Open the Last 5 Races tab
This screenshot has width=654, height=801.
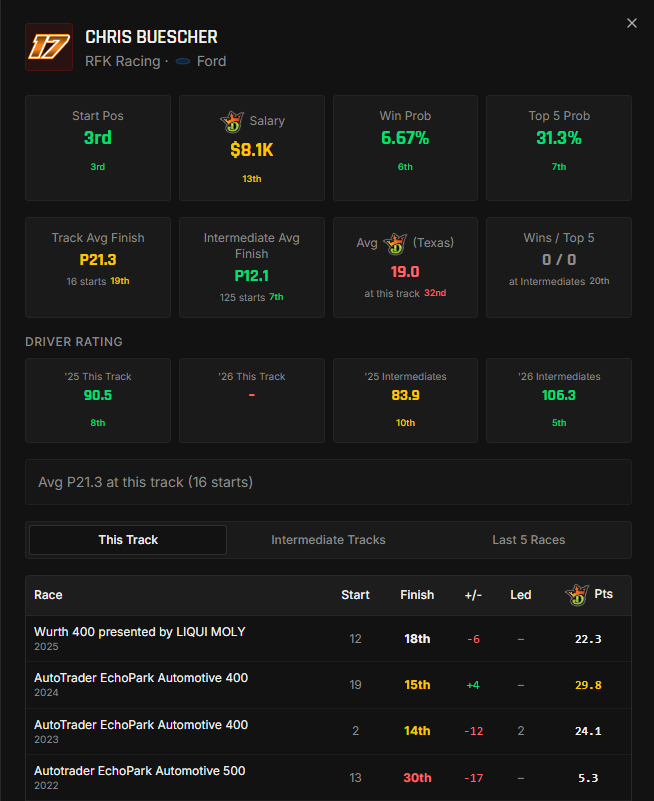click(529, 540)
